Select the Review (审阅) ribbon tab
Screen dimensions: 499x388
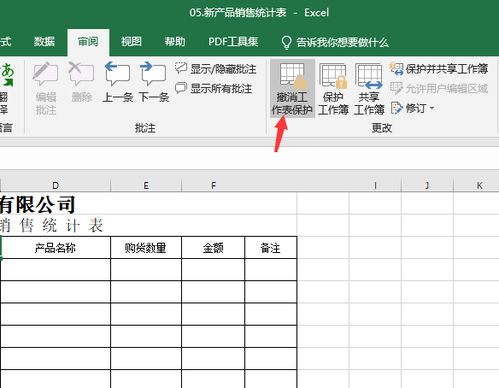(x=88, y=42)
